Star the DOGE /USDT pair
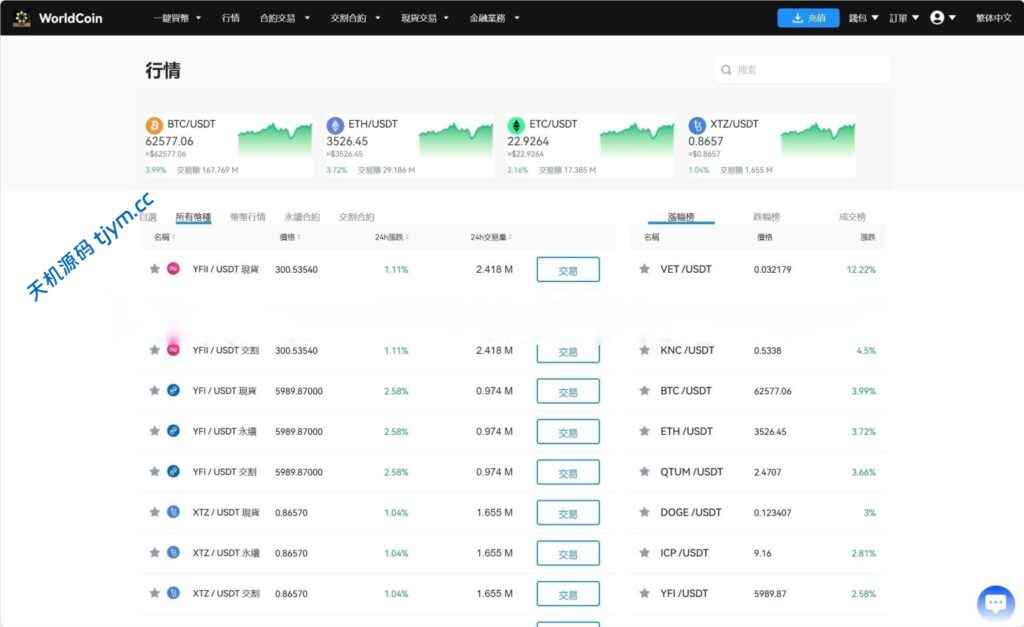1024x627 pixels. 645,512
